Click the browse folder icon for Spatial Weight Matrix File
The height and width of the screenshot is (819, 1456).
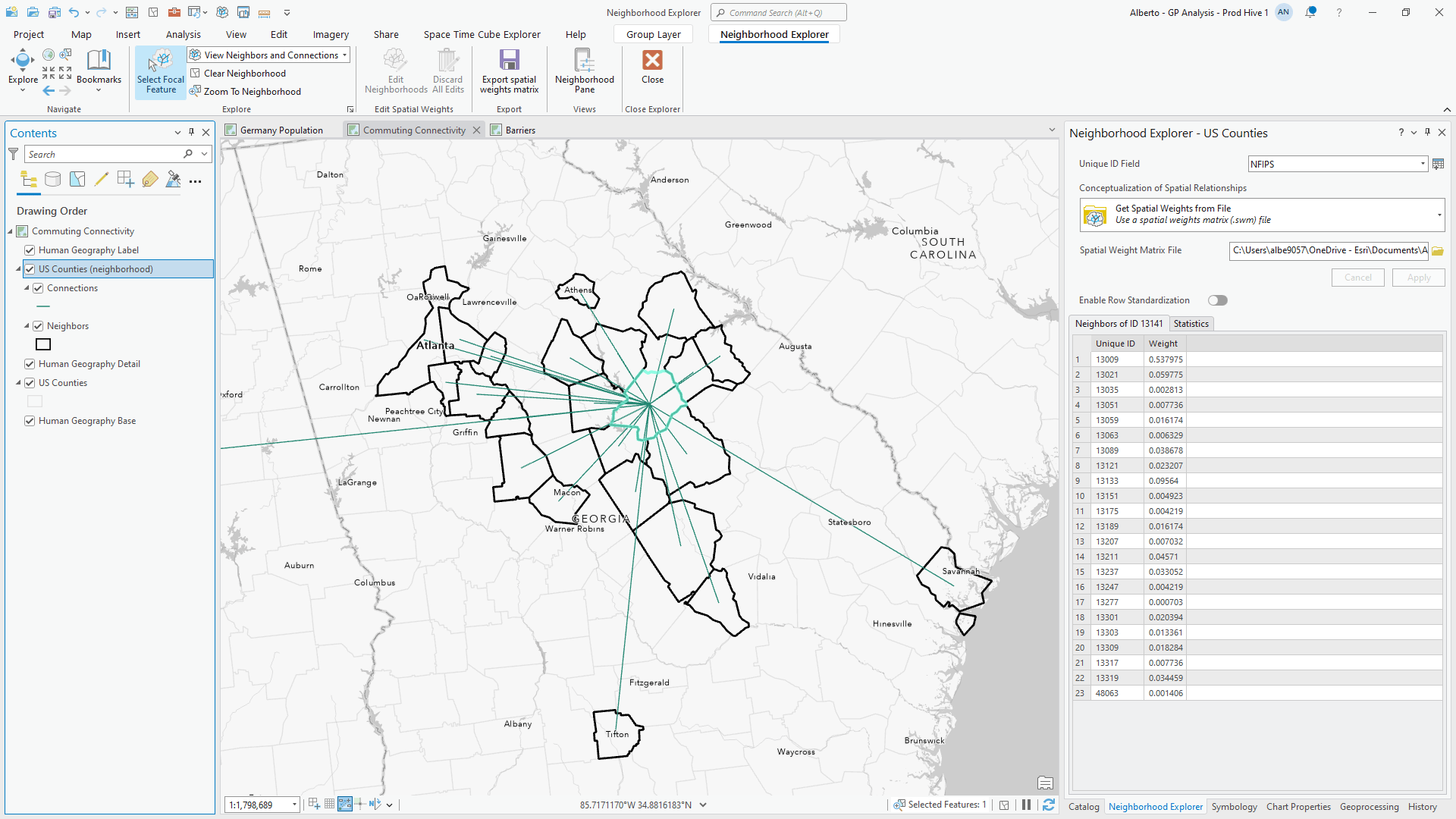(x=1438, y=250)
